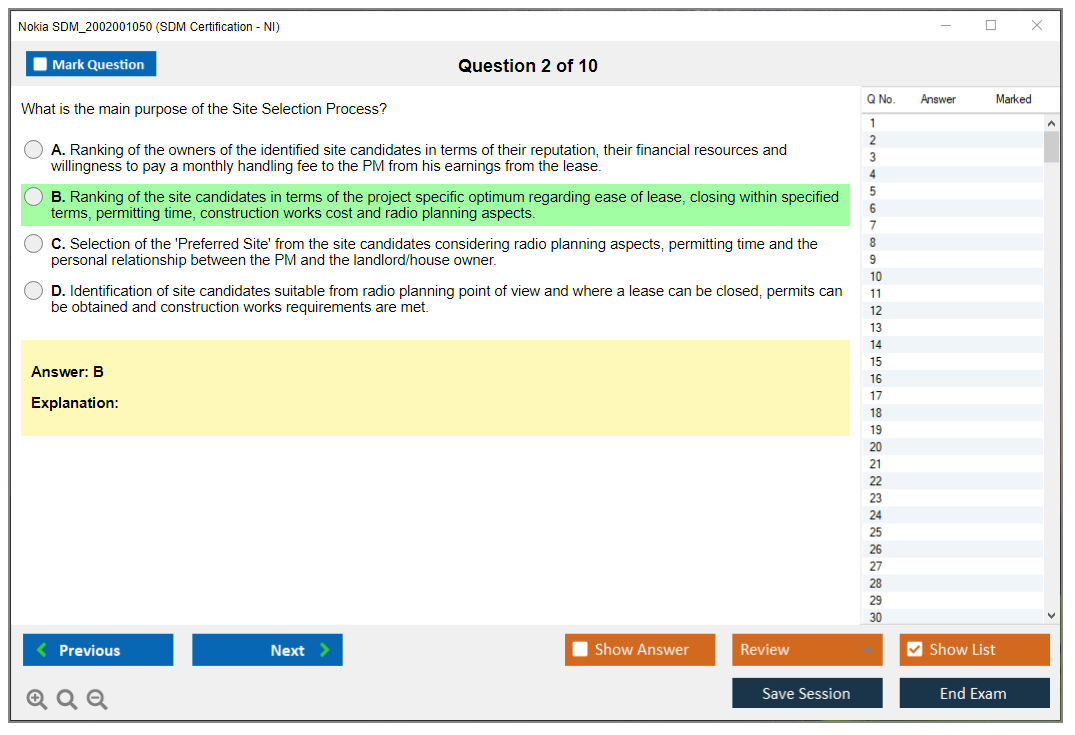Click the zoom in magnifier icon

point(37,700)
